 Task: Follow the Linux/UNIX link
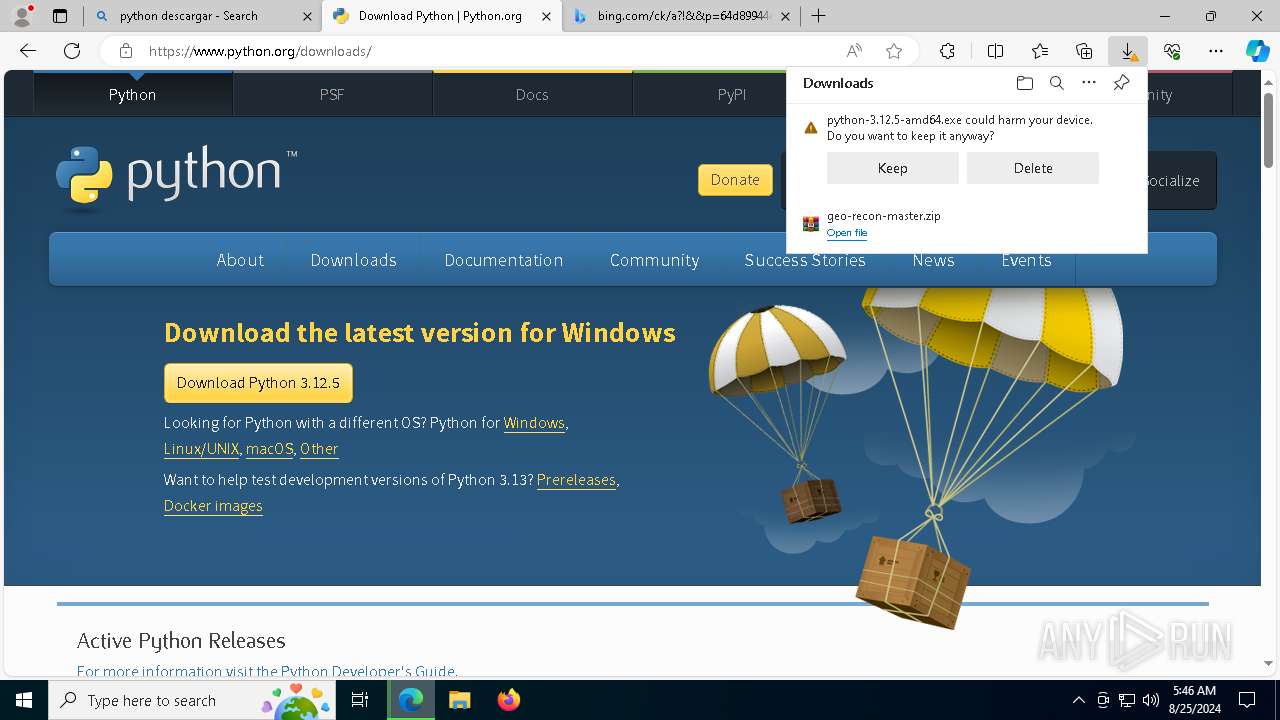click(201, 449)
